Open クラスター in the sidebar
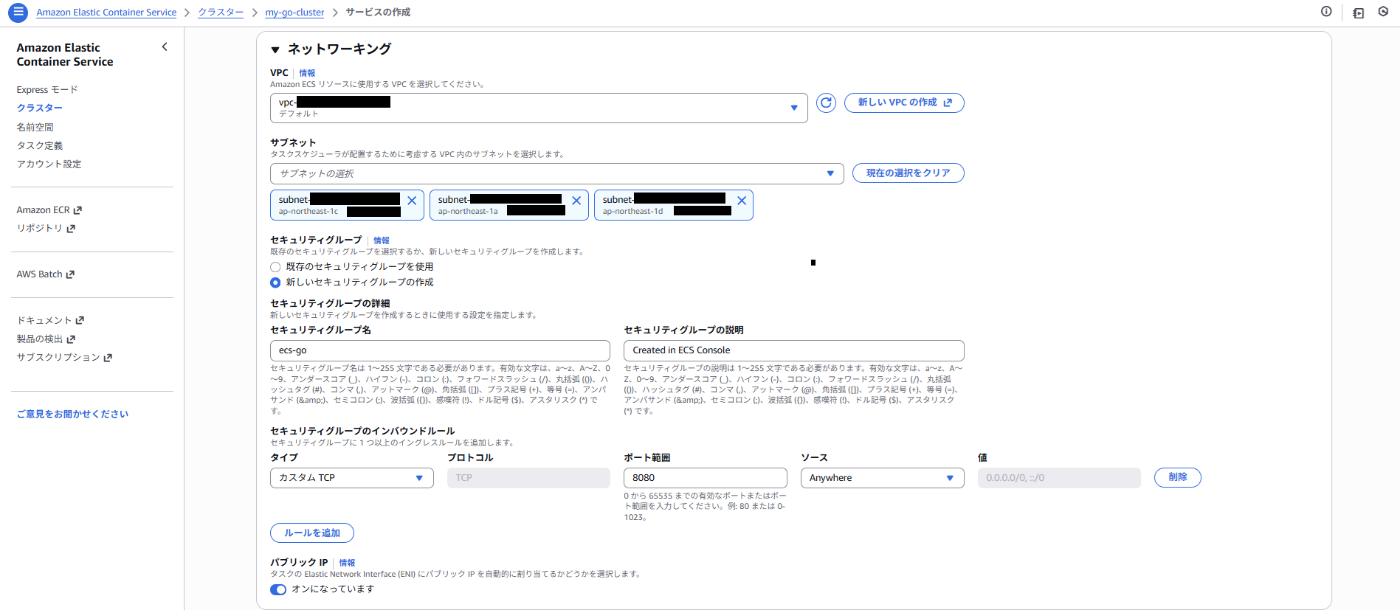 coord(40,108)
